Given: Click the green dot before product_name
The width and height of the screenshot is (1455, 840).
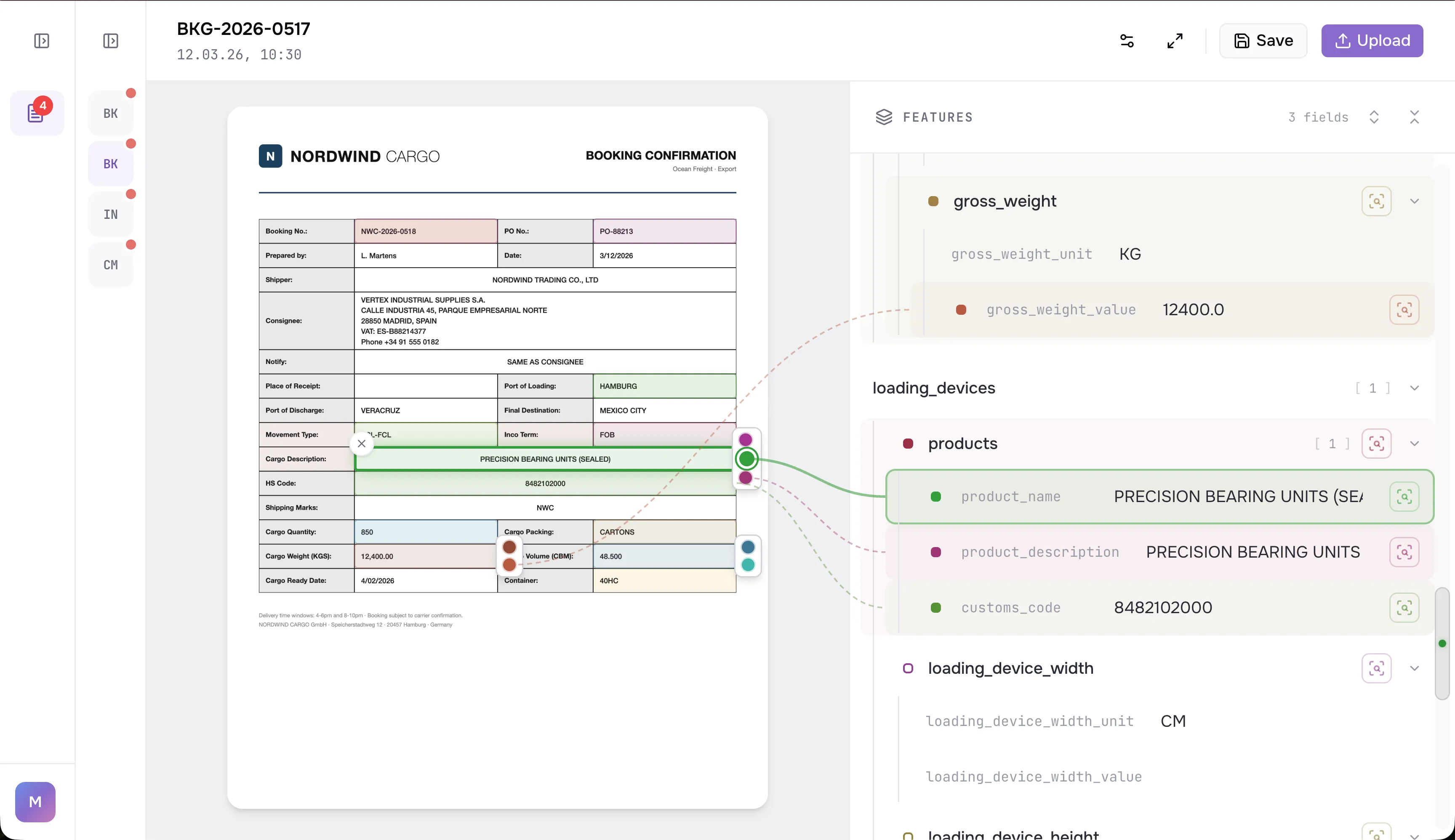Looking at the screenshot, I should pos(936,497).
